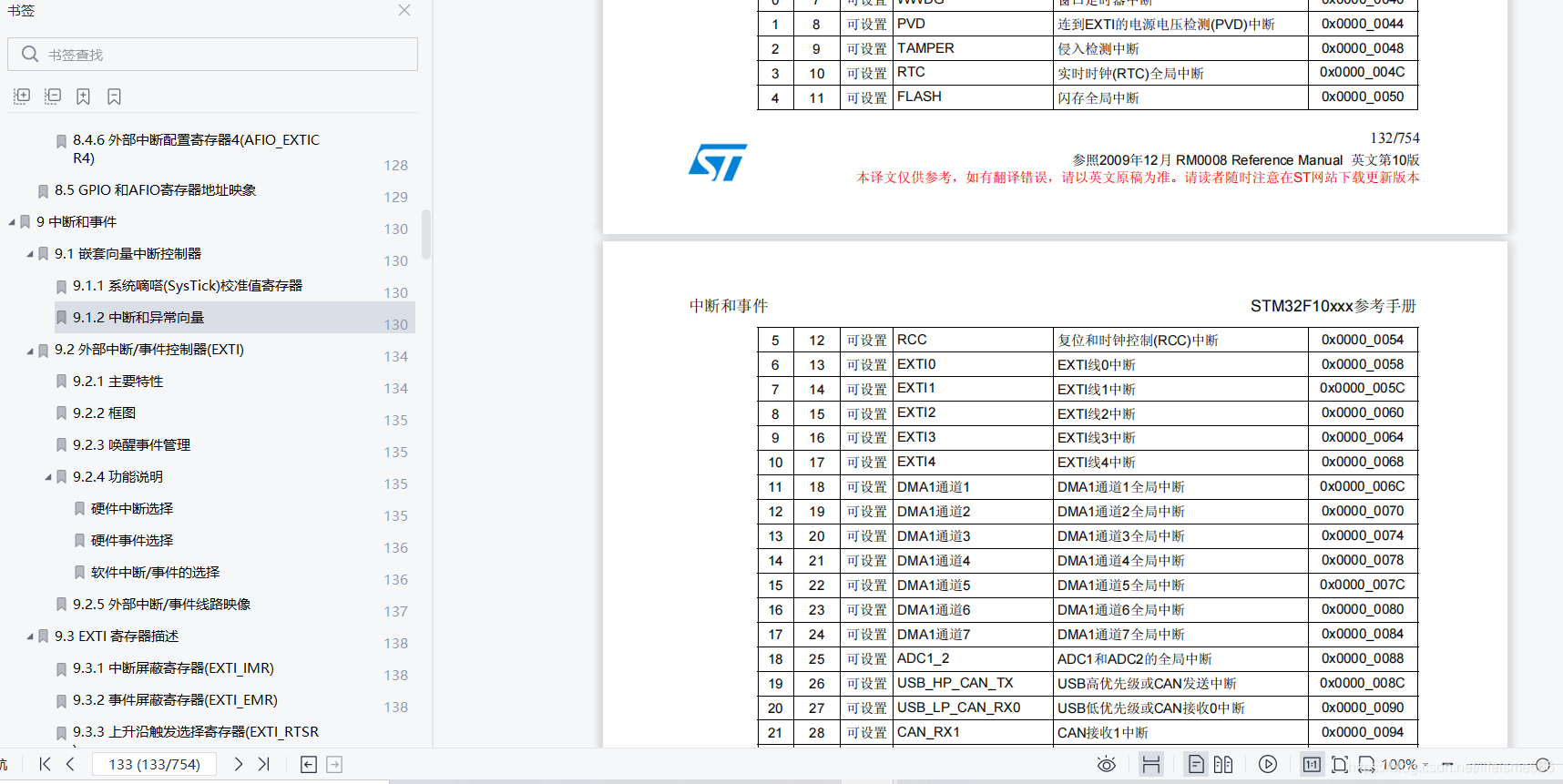Collapse section 9.2 外部中断/事件控制器
1563x784 pixels.
[x=30, y=350]
